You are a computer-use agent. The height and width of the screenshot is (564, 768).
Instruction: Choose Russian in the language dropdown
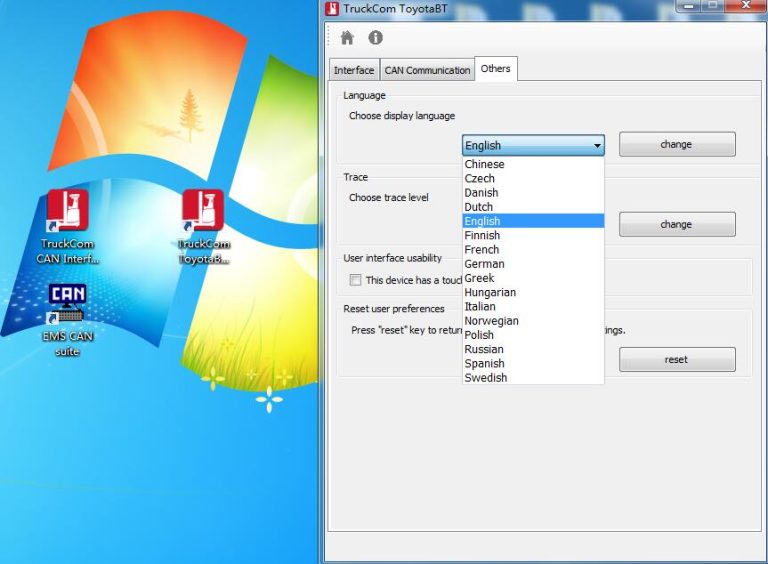(x=533, y=349)
